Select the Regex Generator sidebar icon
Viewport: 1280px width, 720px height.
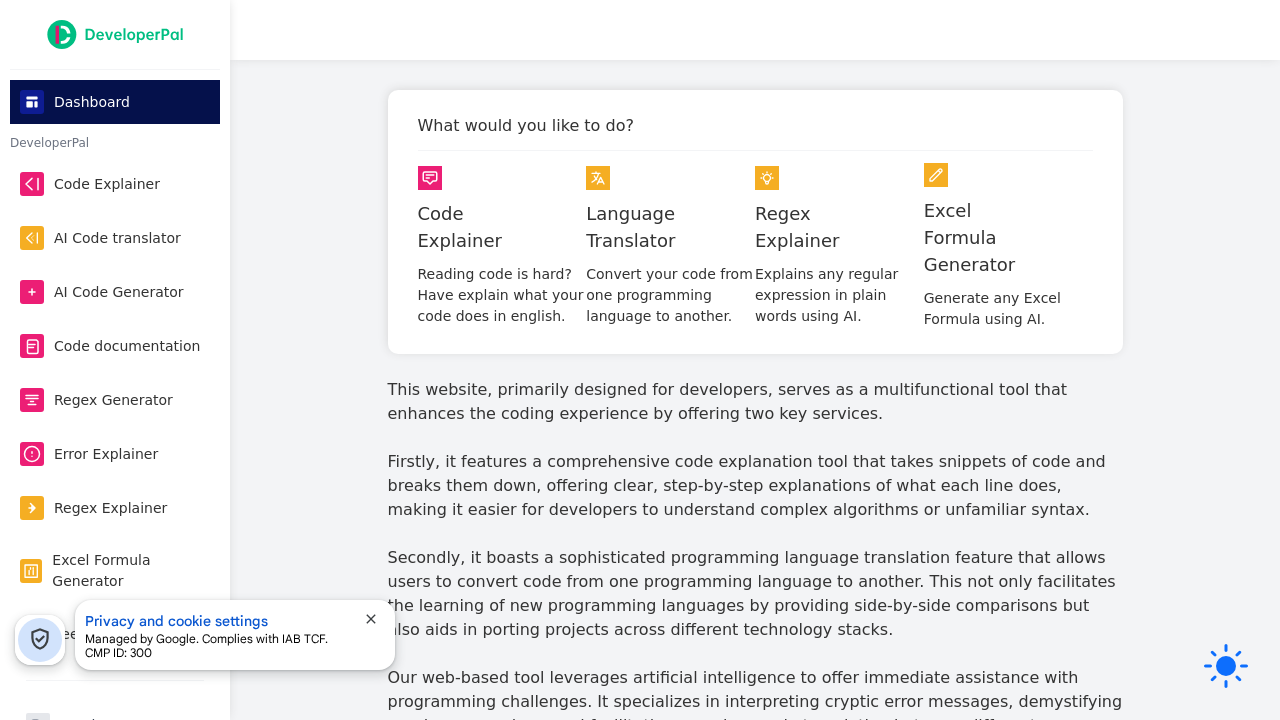[x=31, y=400]
